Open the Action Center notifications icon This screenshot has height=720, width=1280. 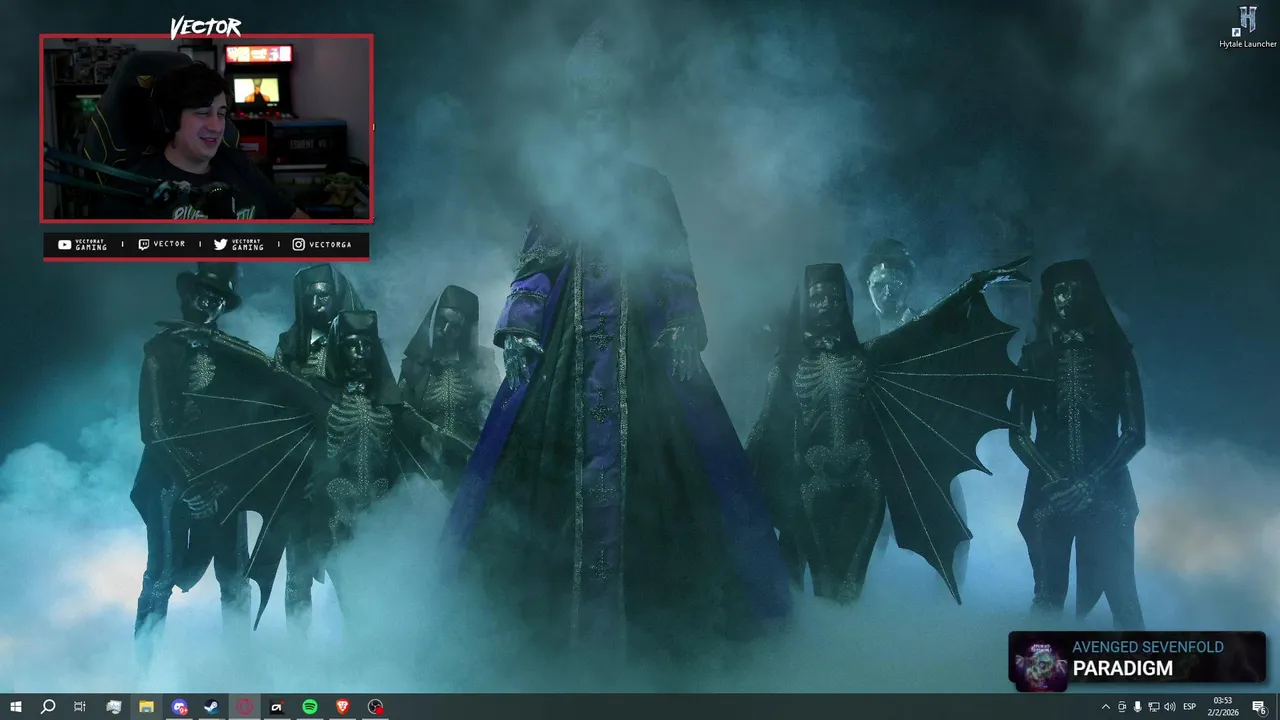[x=1259, y=707]
